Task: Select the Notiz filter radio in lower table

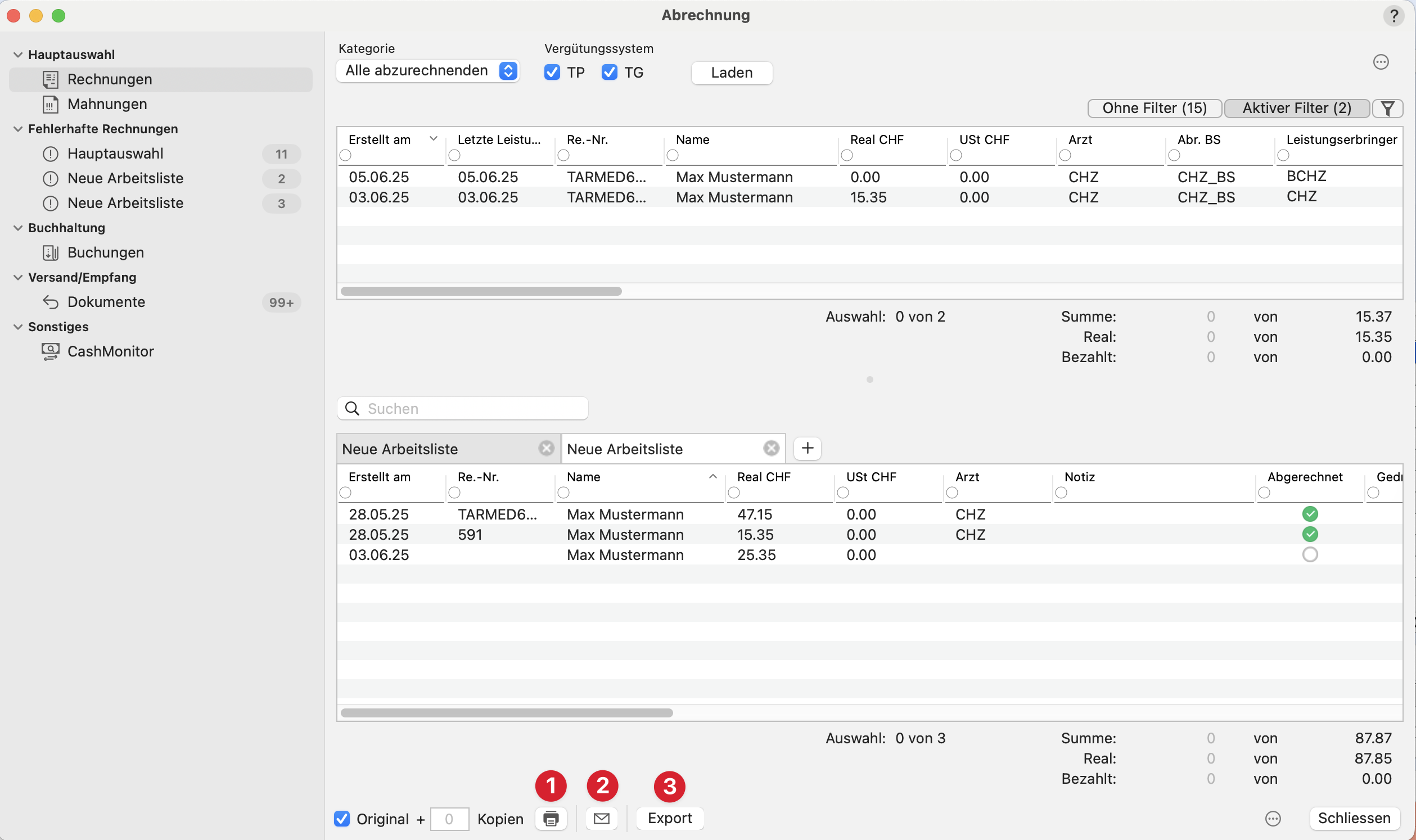Action: (x=1061, y=493)
